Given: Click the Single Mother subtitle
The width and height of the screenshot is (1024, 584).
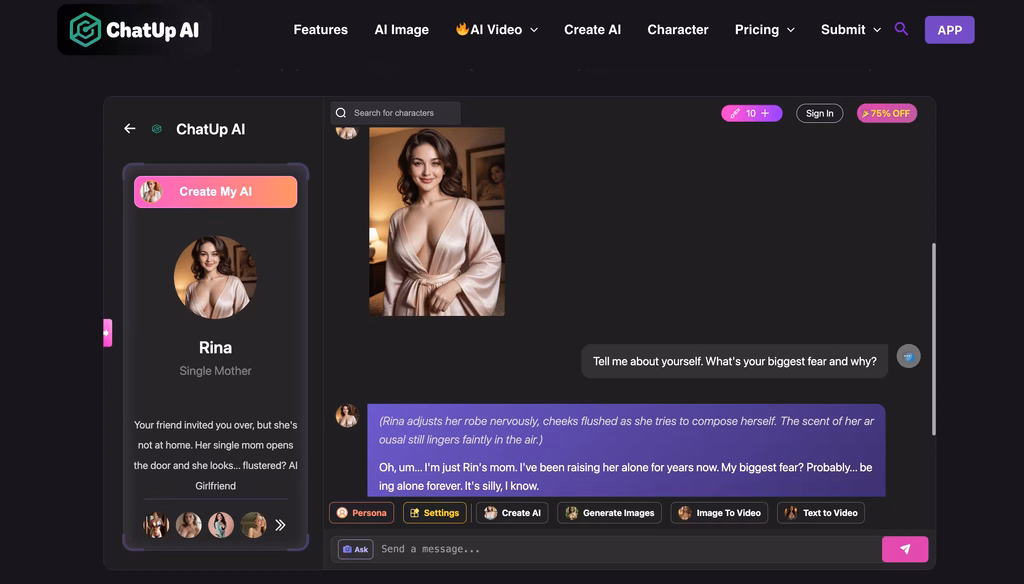Looking at the screenshot, I should pyautogui.click(x=216, y=371).
